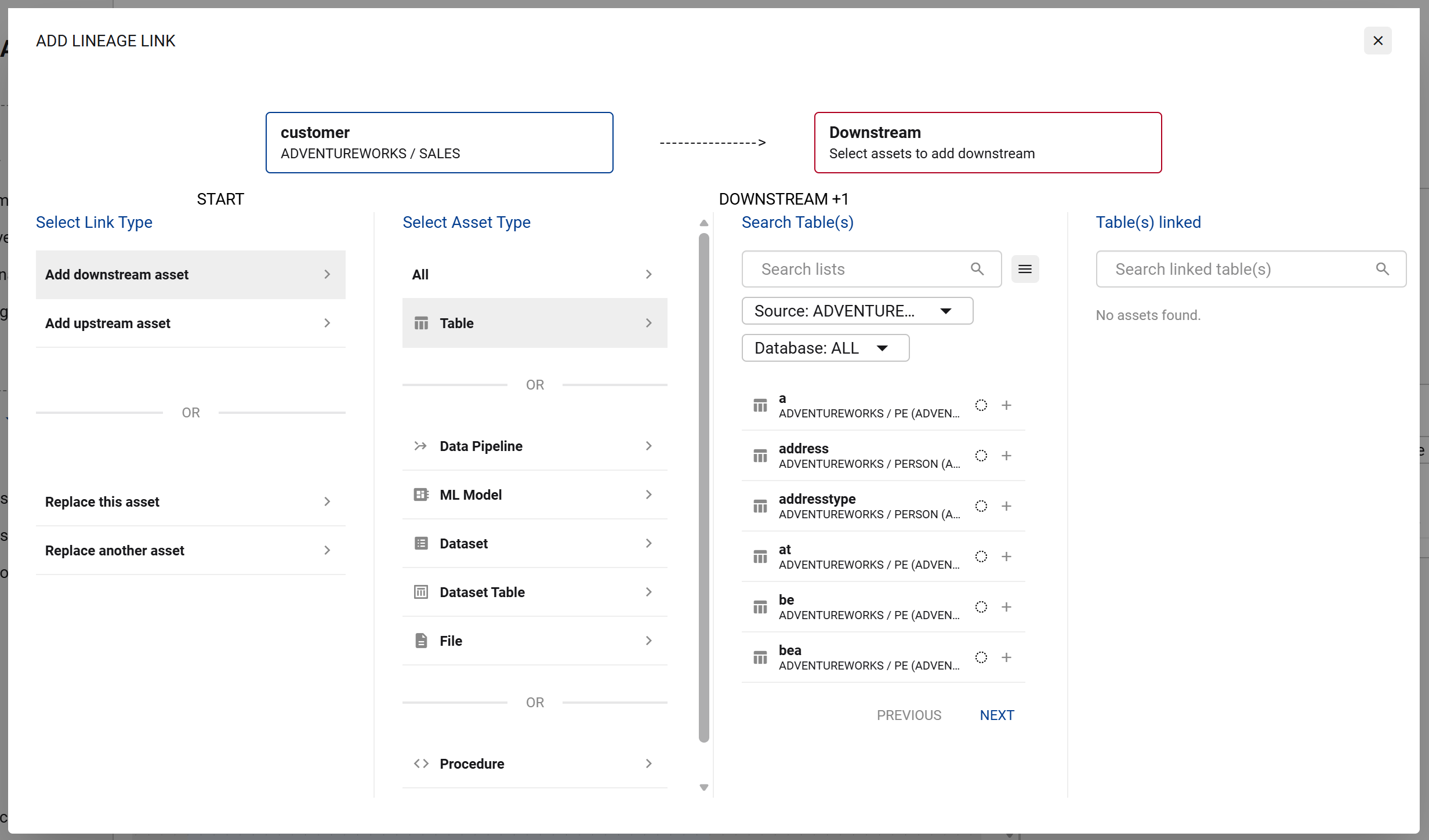
Task: Click asset type list scrollbar down arrow
Action: click(703, 787)
